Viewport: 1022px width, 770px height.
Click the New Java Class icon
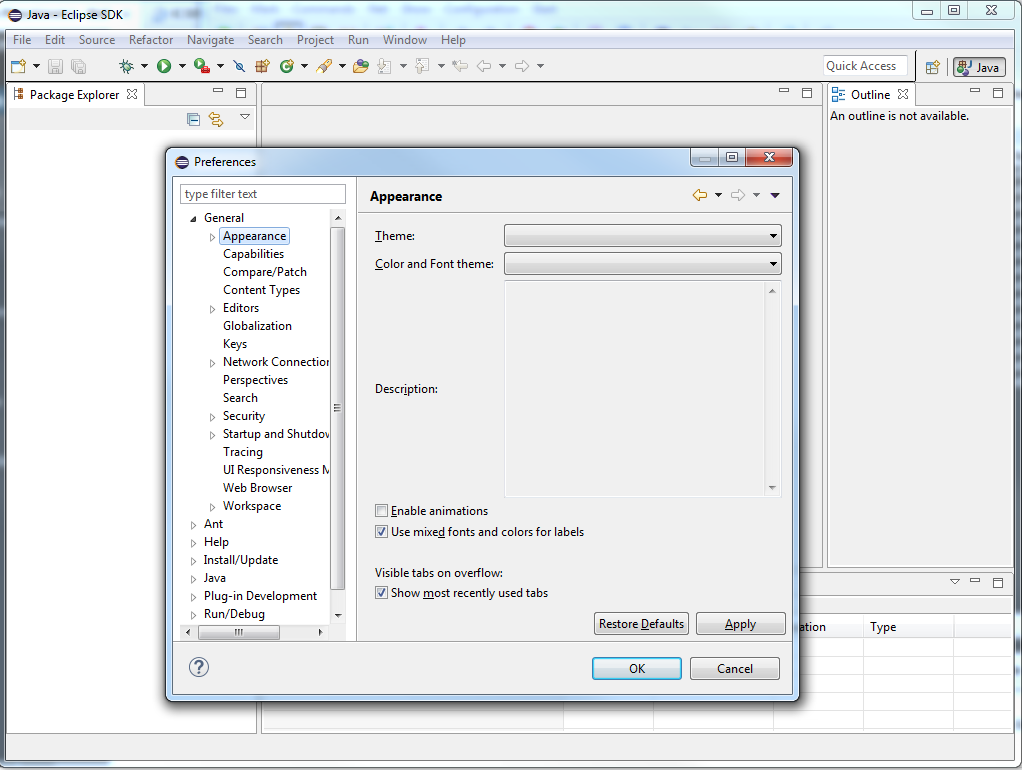point(286,66)
